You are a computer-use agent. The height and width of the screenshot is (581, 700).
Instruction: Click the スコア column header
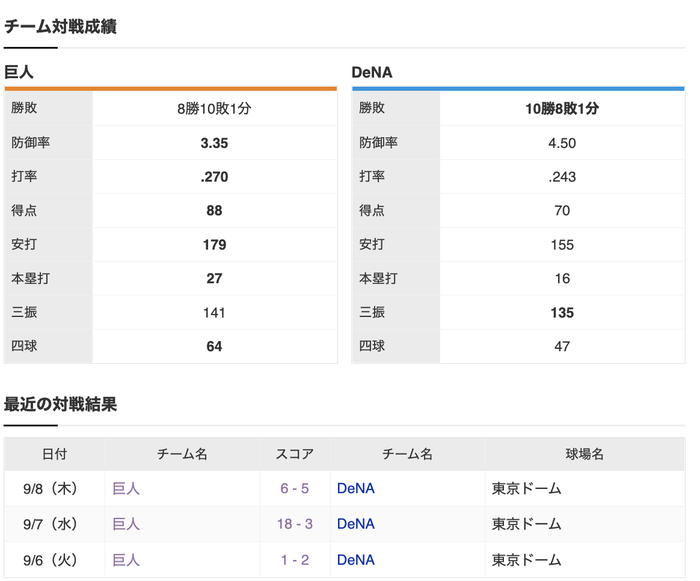[x=295, y=454]
